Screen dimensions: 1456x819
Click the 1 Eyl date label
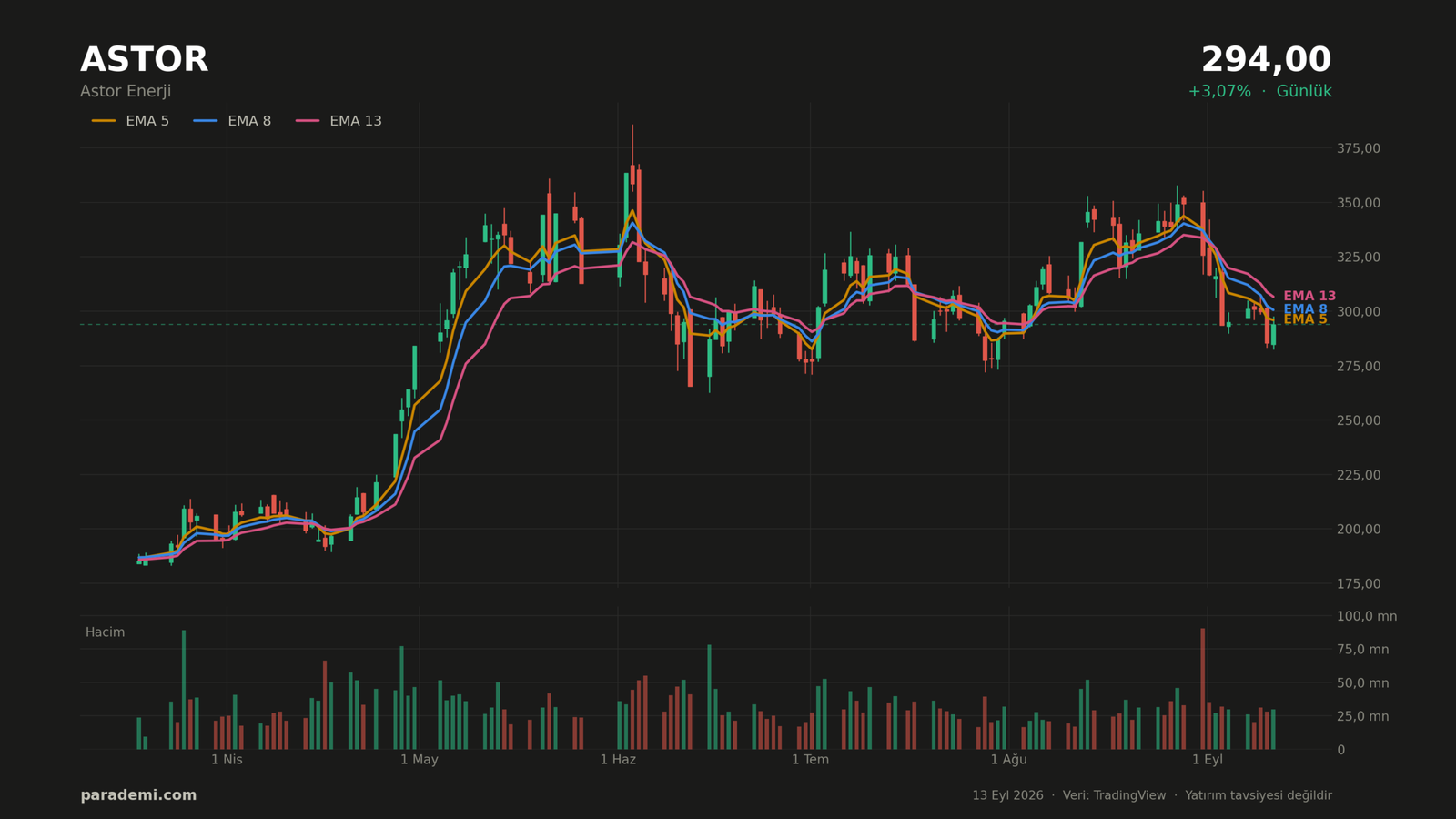pyautogui.click(x=1208, y=760)
